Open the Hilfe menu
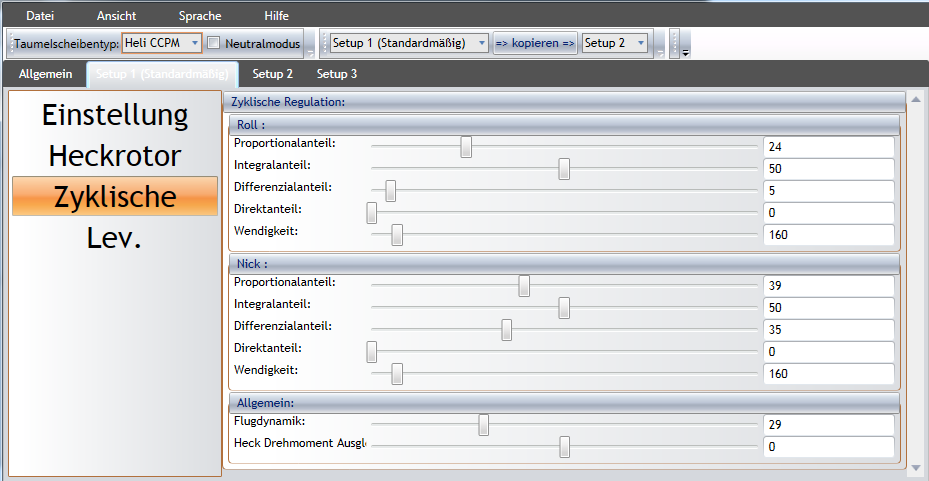This screenshot has width=929, height=481. click(276, 16)
